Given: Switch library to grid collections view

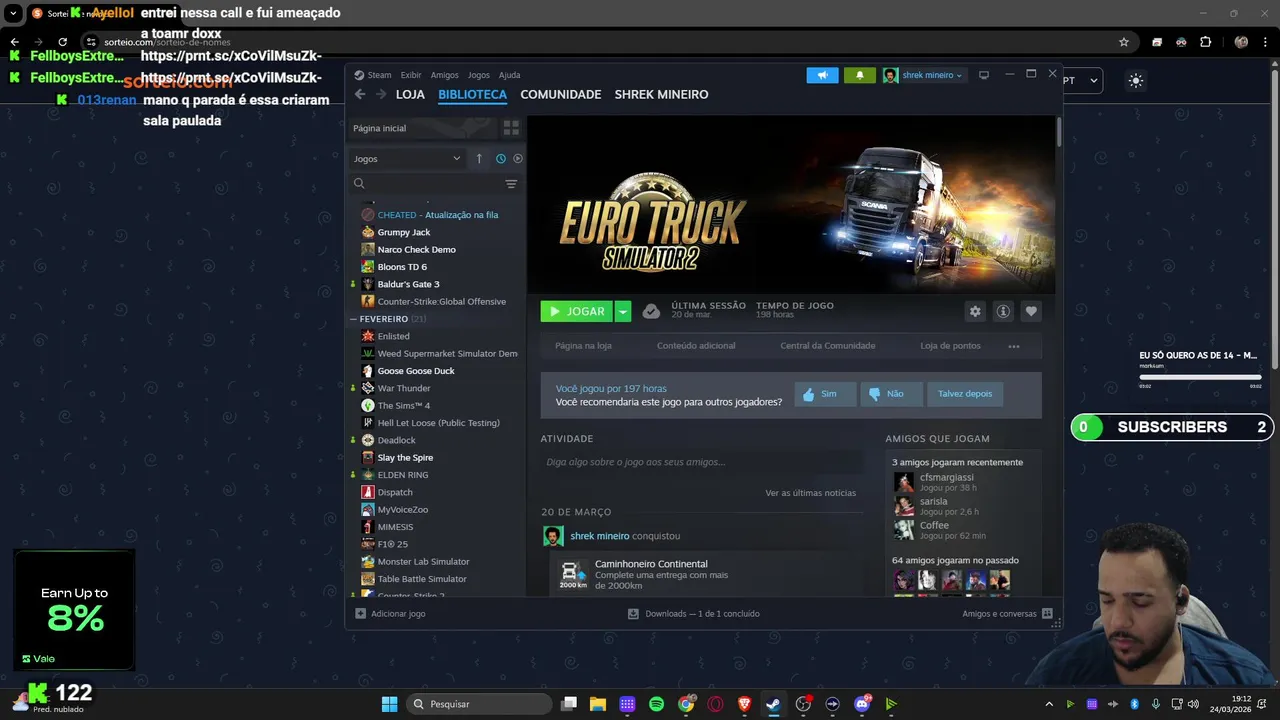Looking at the screenshot, I should point(511,128).
